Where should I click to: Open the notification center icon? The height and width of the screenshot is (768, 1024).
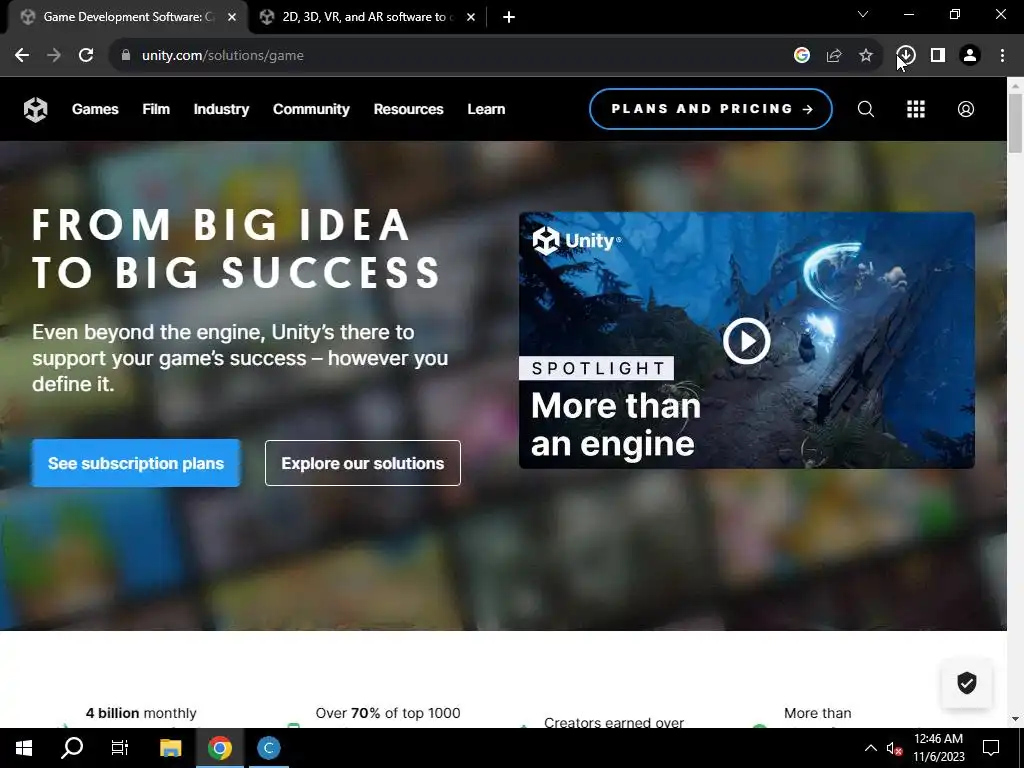click(991, 748)
